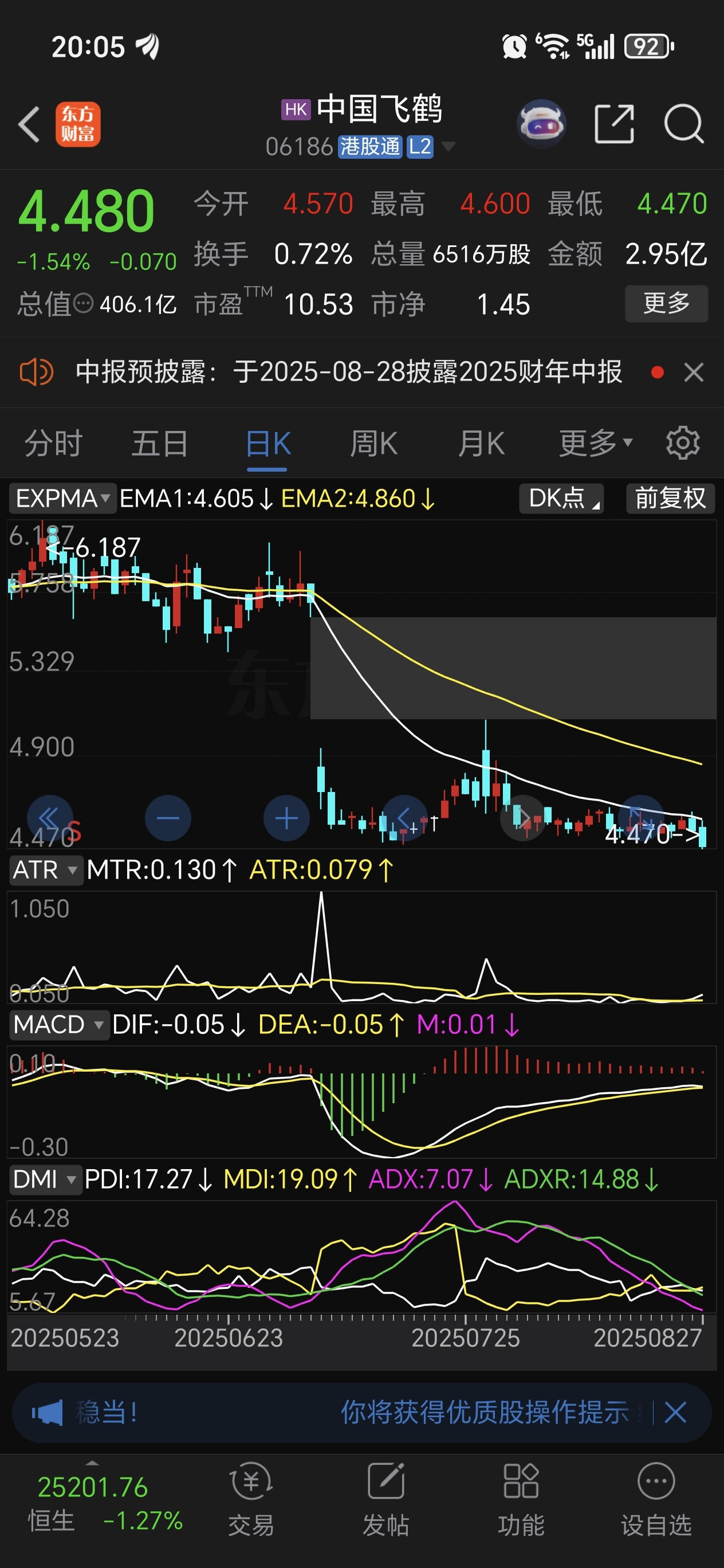
Task: Open 你将获得优质股操作提示 link
Action: [x=484, y=1412]
